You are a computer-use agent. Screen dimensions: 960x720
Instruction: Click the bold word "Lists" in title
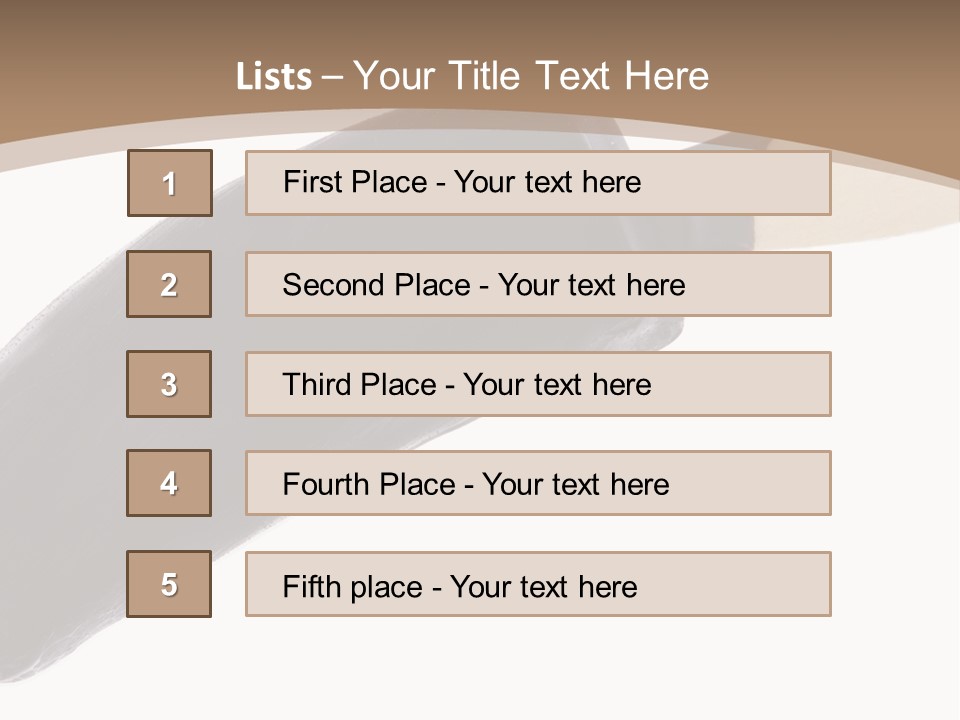pos(274,77)
